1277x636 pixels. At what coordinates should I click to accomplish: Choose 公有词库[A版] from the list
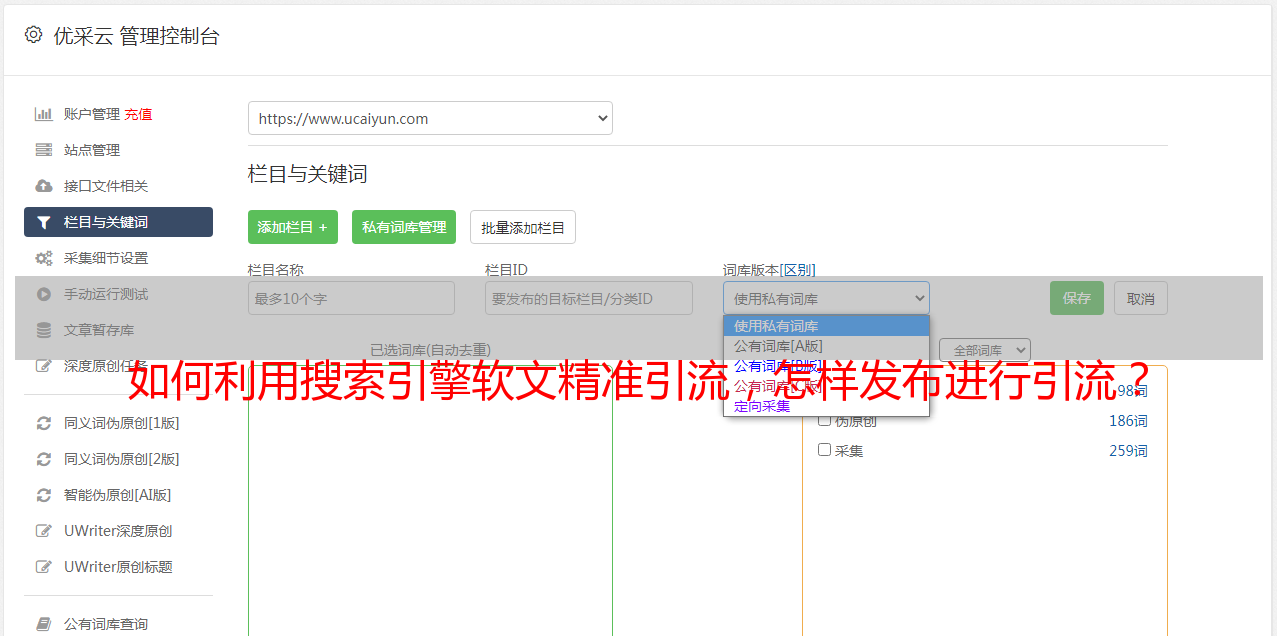[826, 346]
